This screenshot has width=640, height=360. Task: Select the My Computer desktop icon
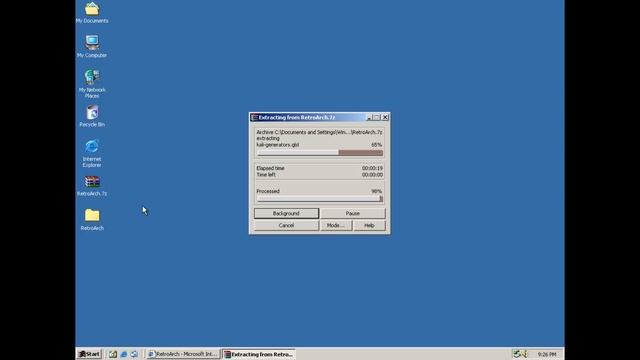[92, 46]
